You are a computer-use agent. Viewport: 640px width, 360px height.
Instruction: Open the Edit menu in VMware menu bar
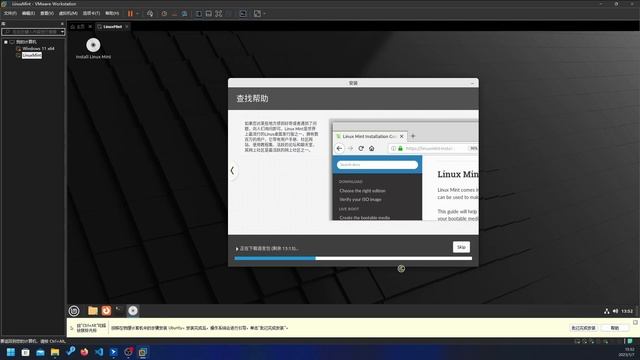click(28, 13)
